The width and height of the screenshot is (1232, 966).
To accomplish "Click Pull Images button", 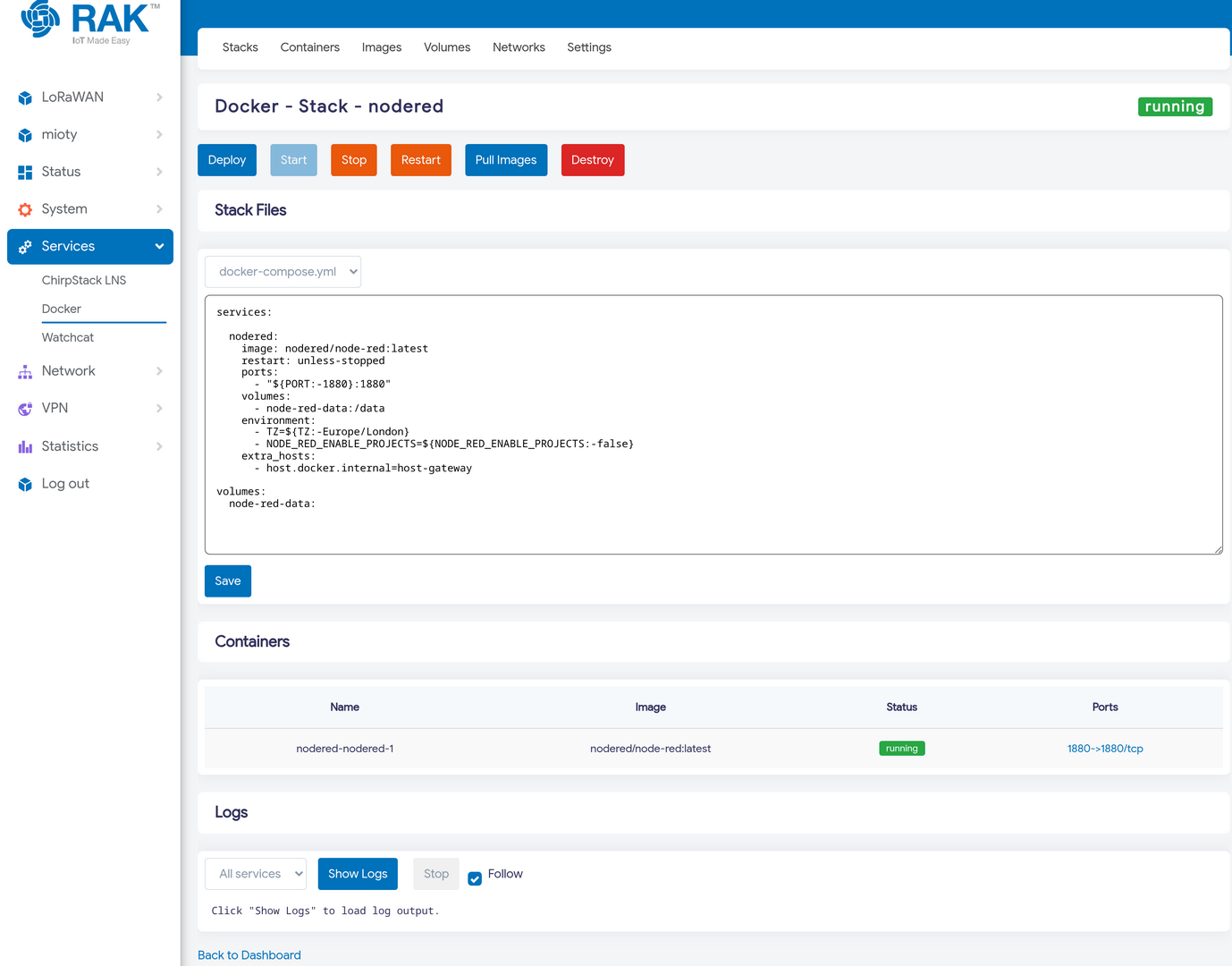I will pyautogui.click(x=506, y=160).
